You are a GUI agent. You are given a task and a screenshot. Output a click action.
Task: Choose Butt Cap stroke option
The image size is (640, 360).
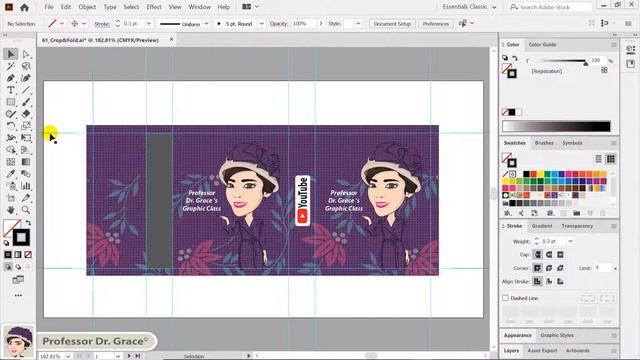(538, 255)
